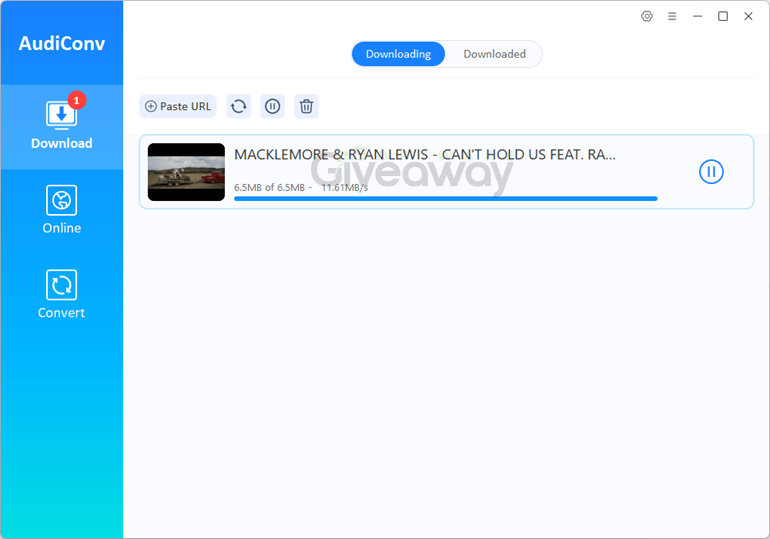The width and height of the screenshot is (770, 539).
Task: Select the MACKLEMORE & RYAN LEWIS title text
Action: 425,155
